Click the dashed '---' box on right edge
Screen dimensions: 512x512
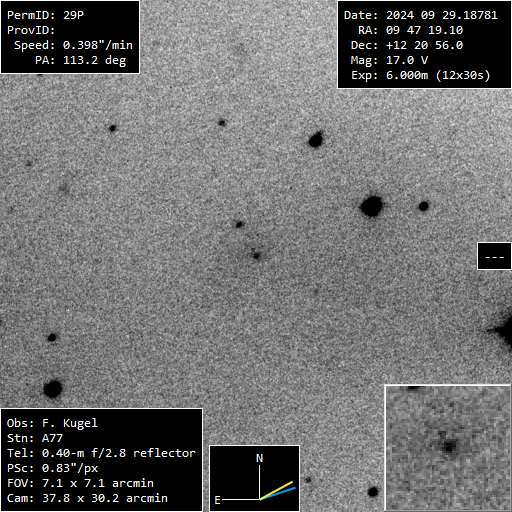(494, 256)
